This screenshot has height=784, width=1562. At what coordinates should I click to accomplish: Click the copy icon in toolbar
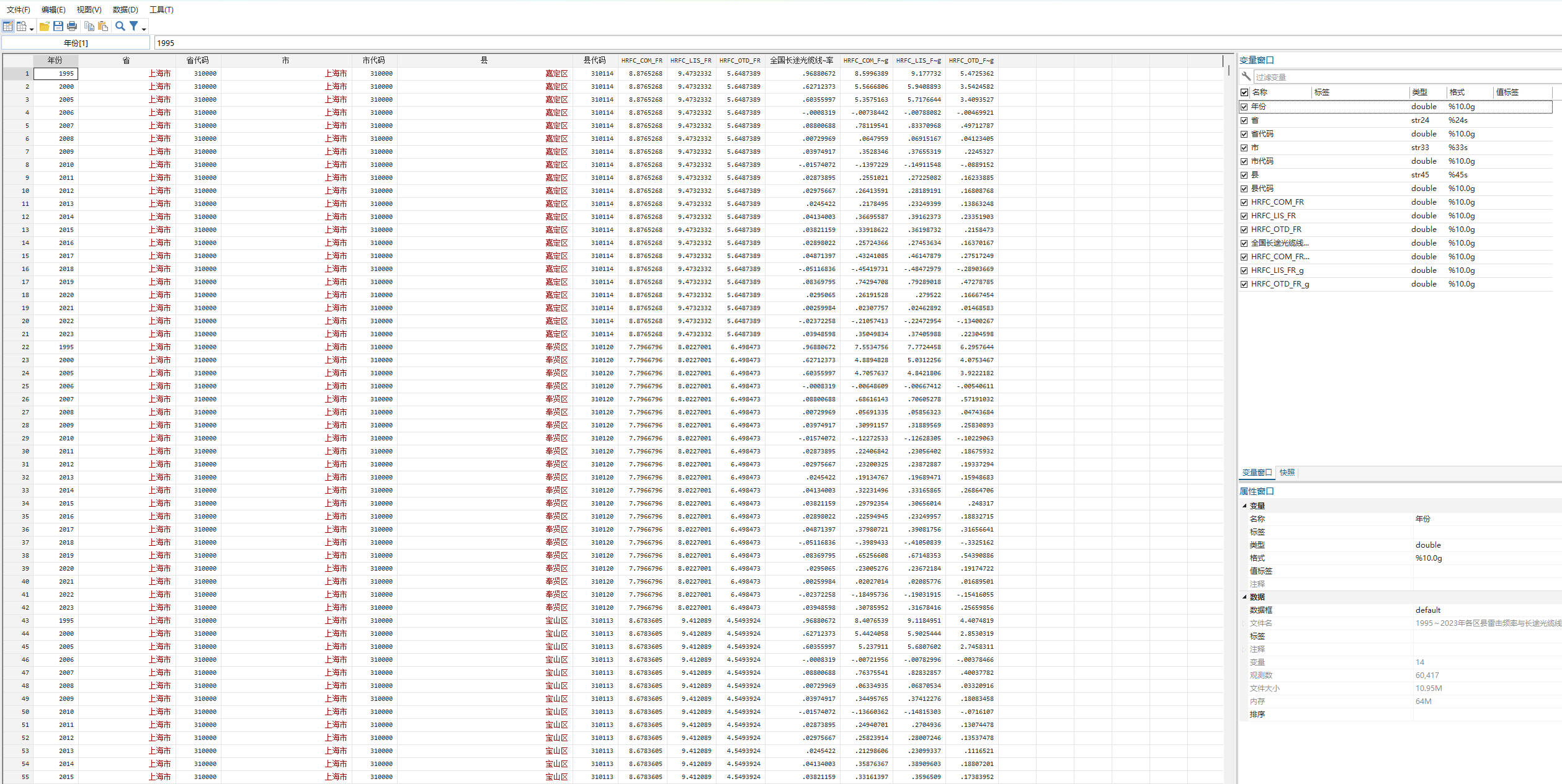(89, 26)
